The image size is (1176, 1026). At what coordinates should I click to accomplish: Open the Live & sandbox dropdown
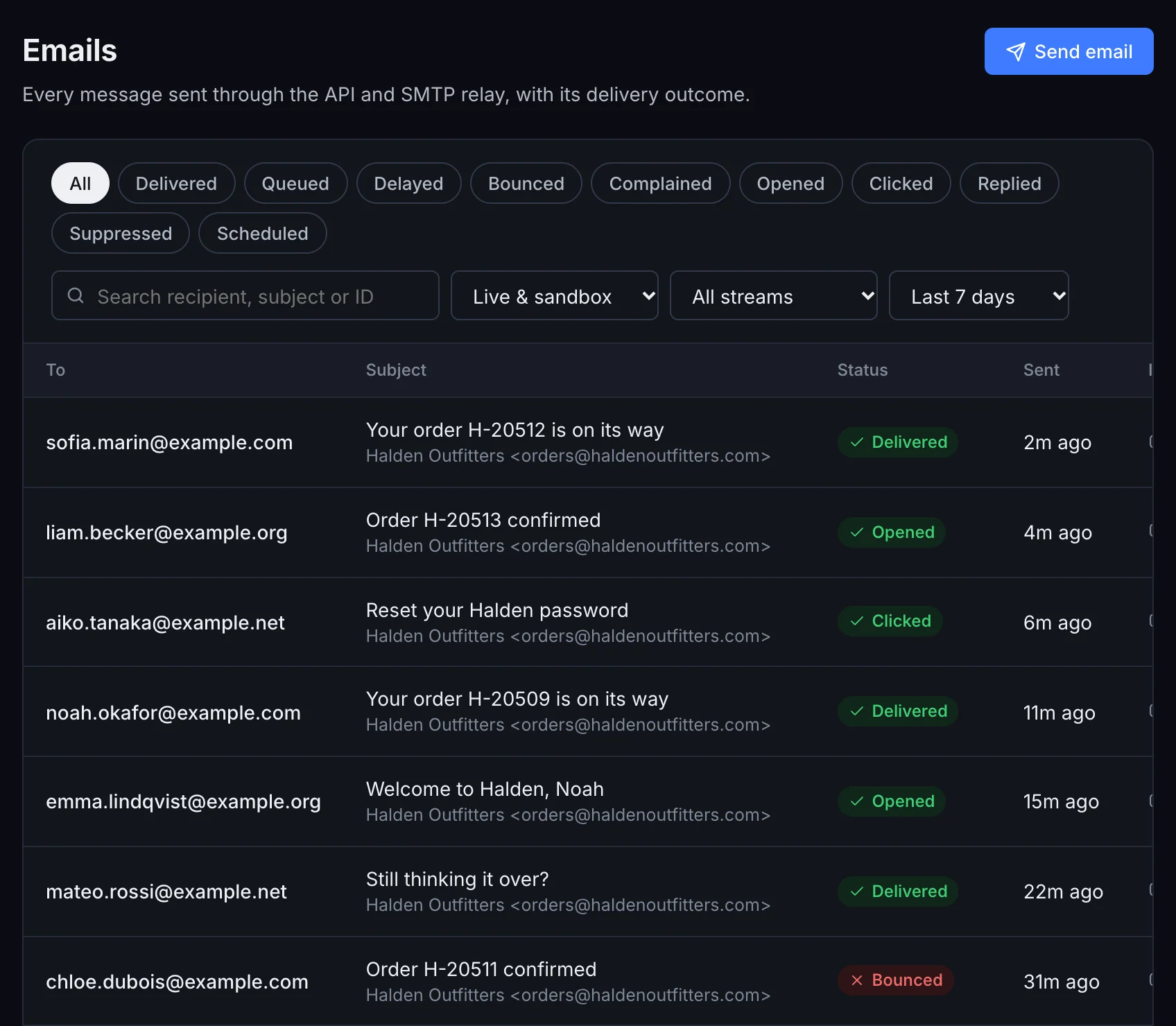555,295
